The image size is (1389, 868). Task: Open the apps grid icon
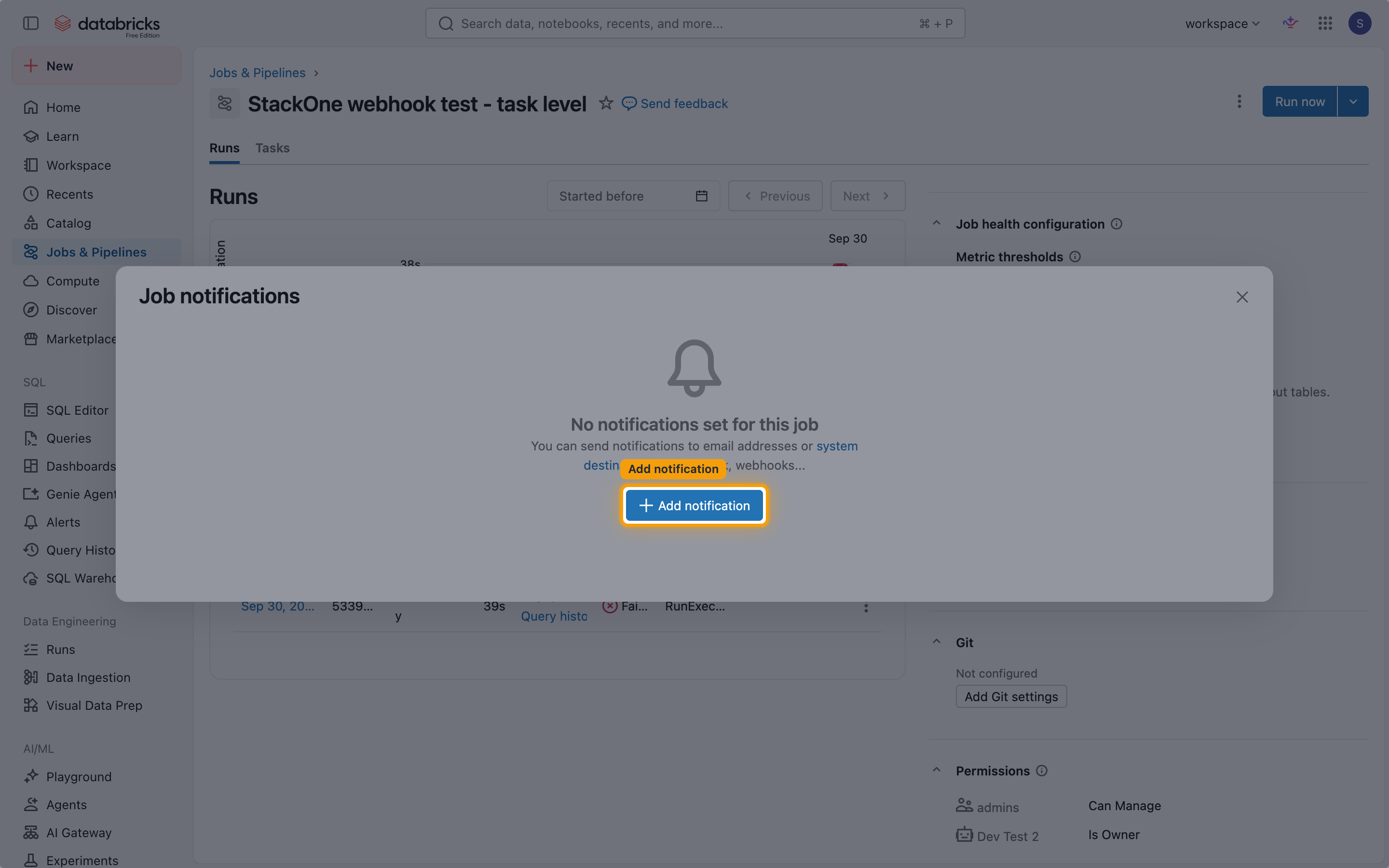point(1325,23)
